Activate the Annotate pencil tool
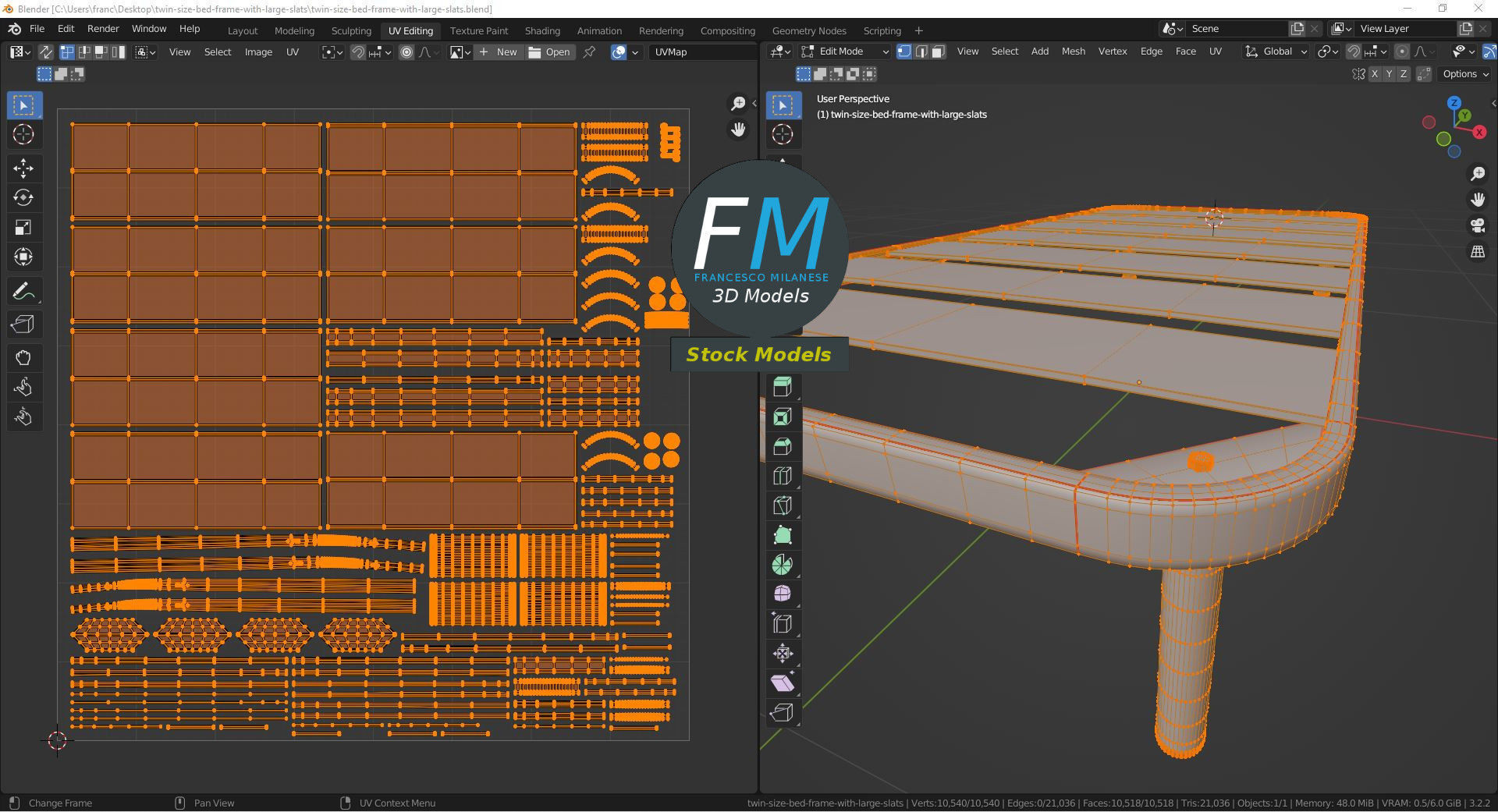The image size is (1498, 812). (x=23, y=292)
